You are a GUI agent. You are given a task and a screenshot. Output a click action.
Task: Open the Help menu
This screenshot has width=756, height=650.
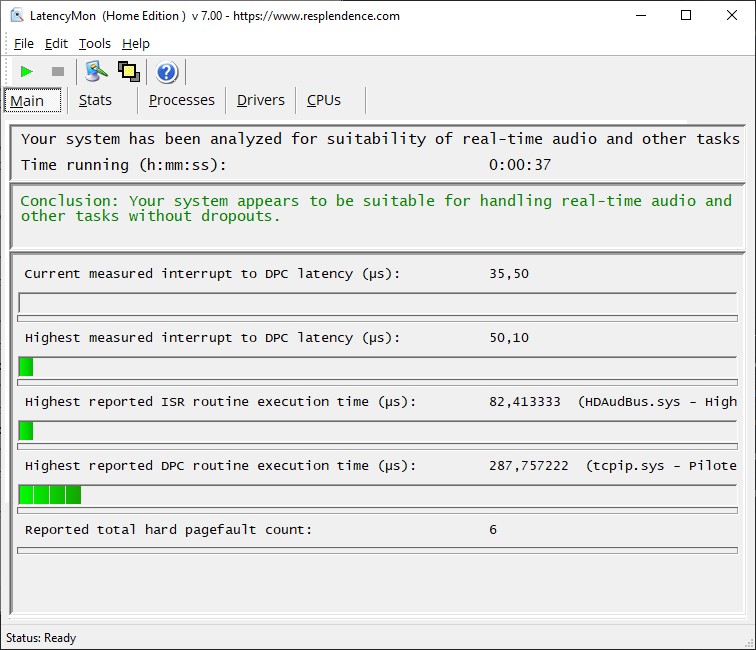136,43
